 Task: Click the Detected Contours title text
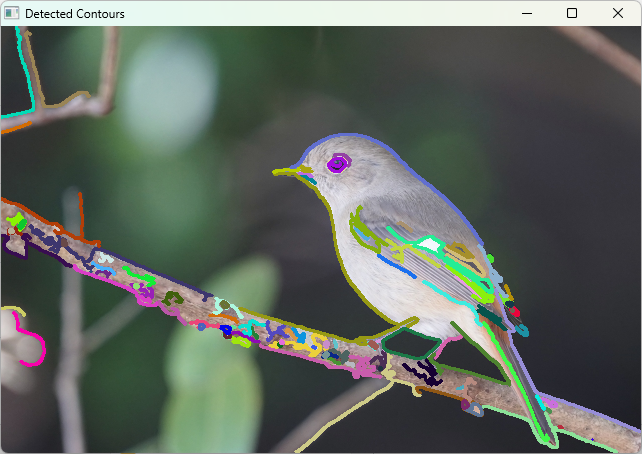pyautogui.click(x=75, y=14)
